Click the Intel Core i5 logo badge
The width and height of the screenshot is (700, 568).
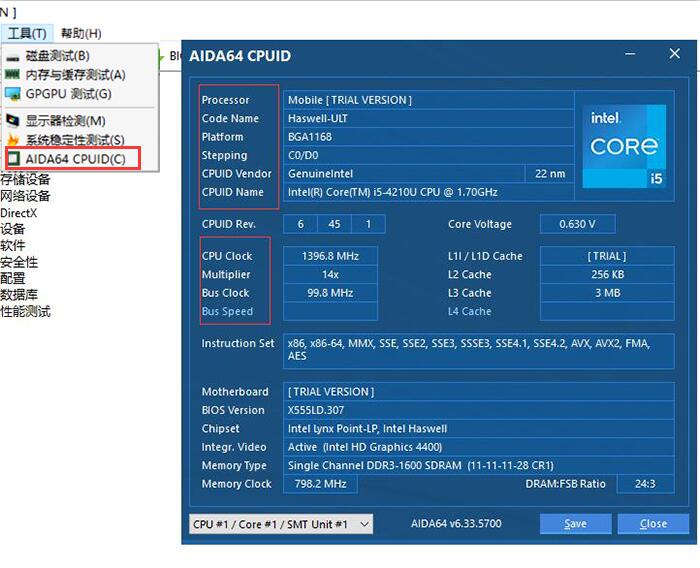624,146
